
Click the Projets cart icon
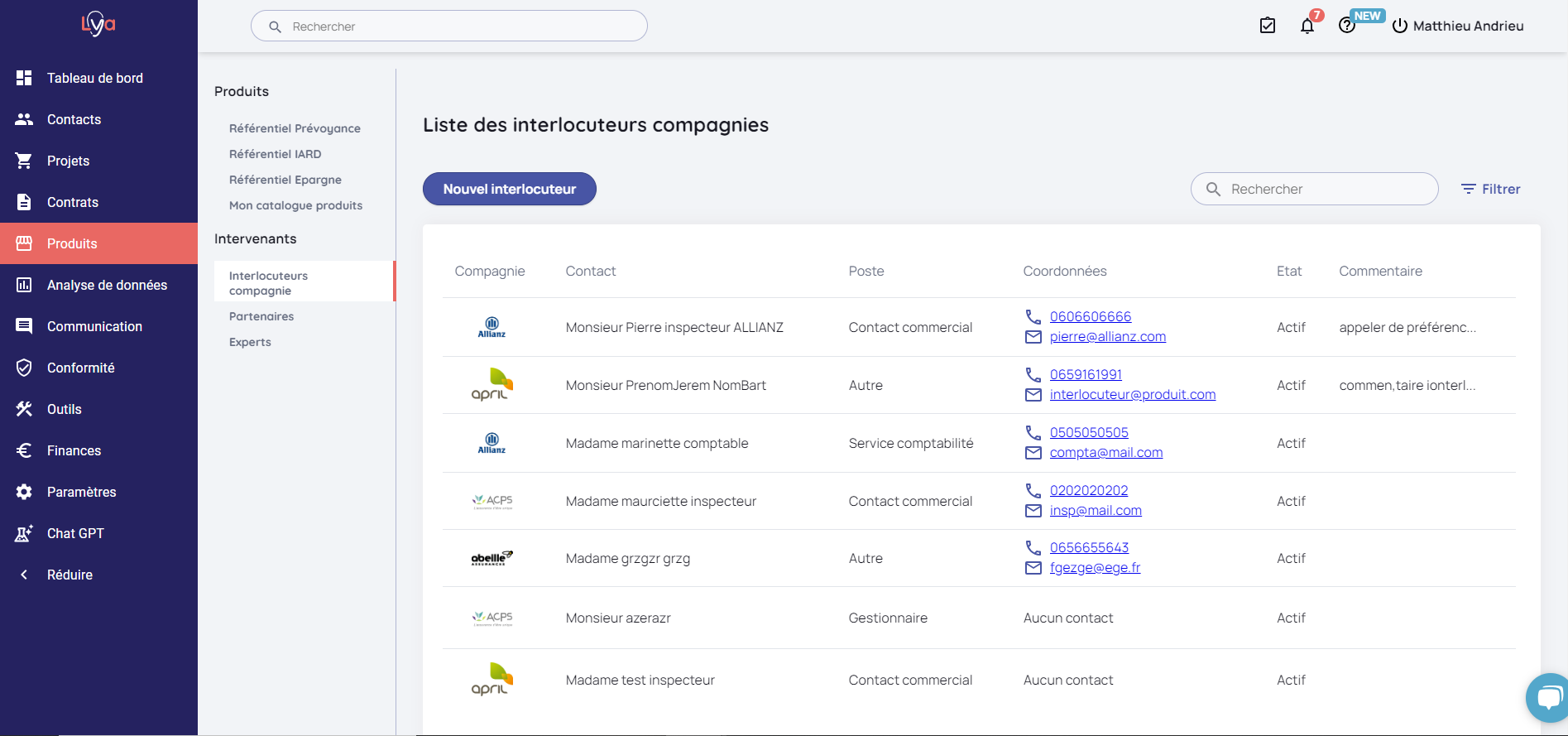coord(24,161)
